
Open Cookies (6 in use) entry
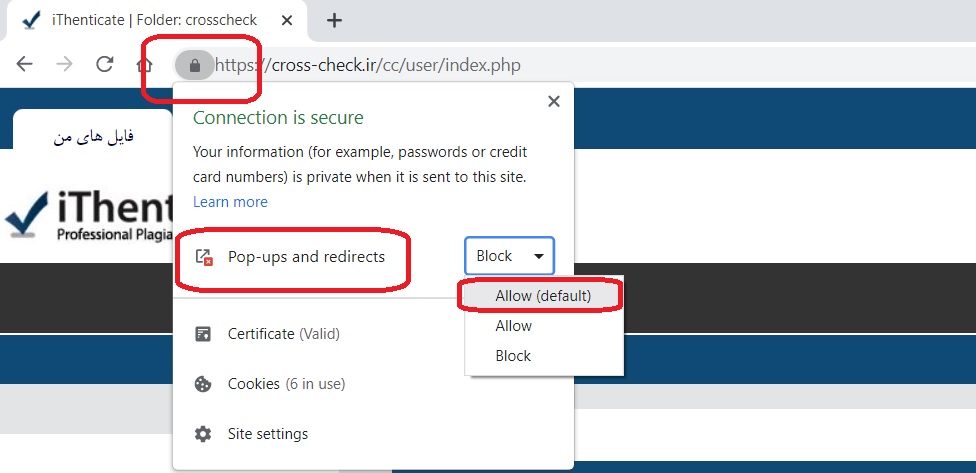tap(286, 384)
